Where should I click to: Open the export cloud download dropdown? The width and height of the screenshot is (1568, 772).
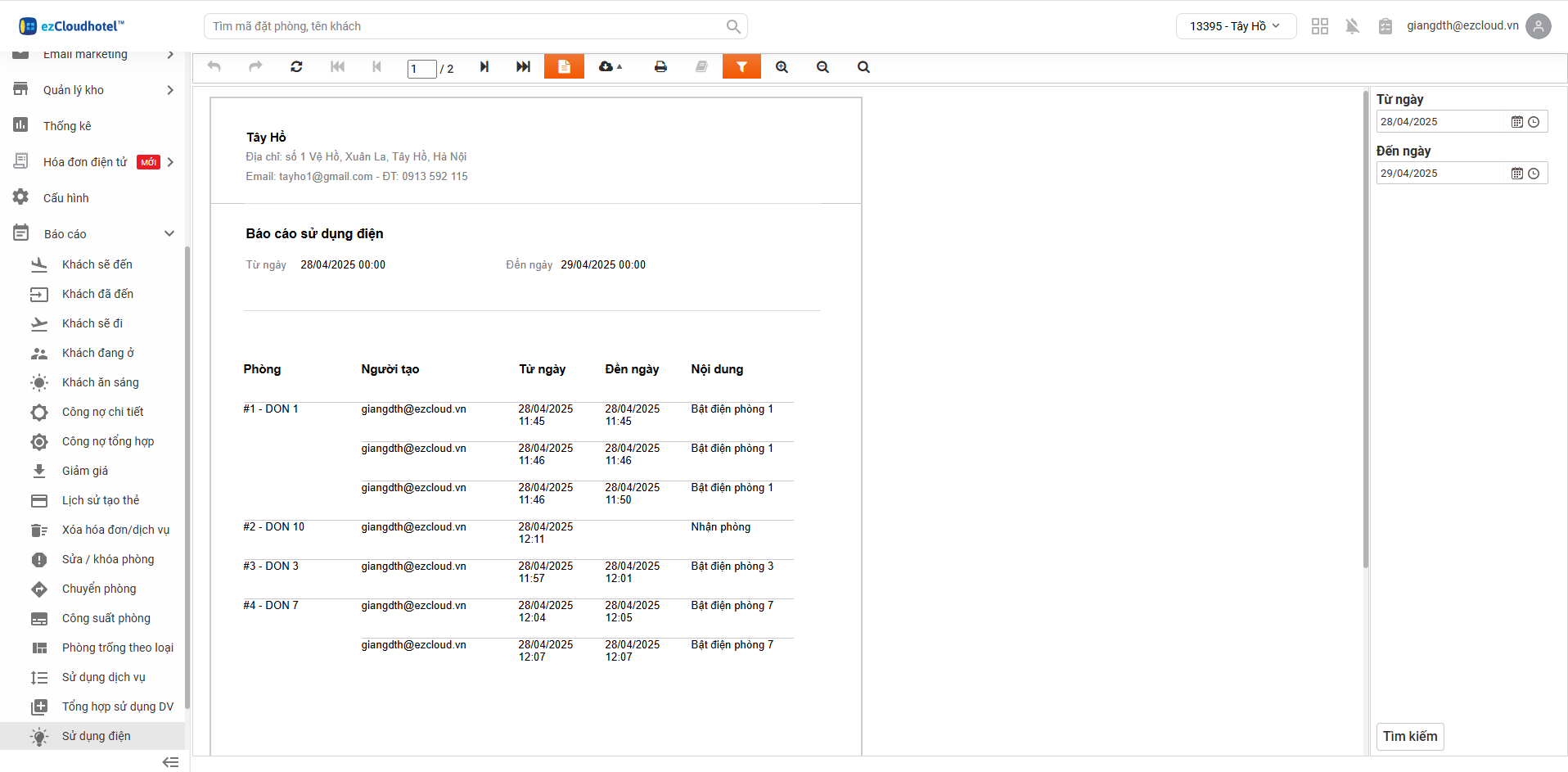coord(611,67)
